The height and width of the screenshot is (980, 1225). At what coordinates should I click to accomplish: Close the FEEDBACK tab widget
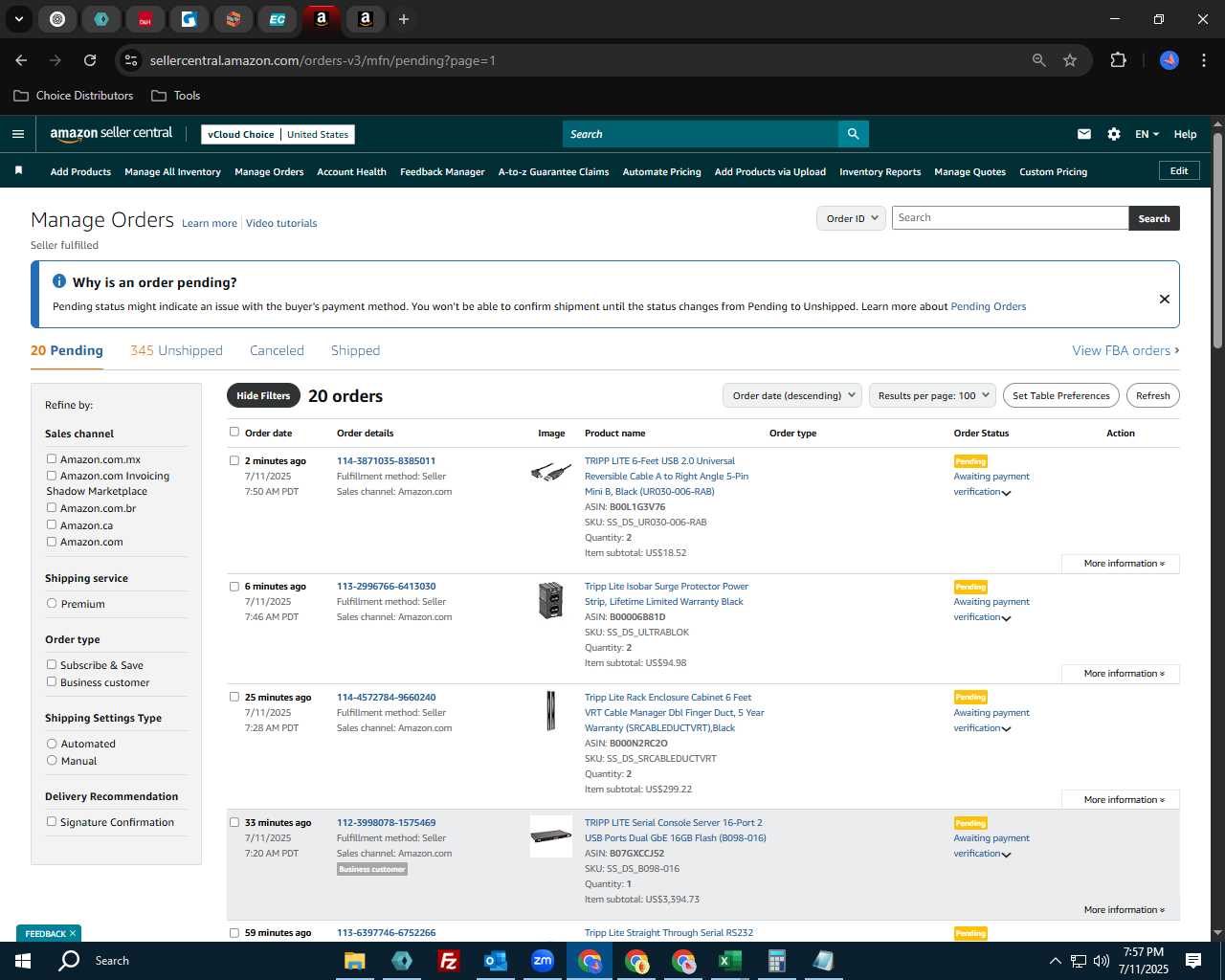pos(73,933)
